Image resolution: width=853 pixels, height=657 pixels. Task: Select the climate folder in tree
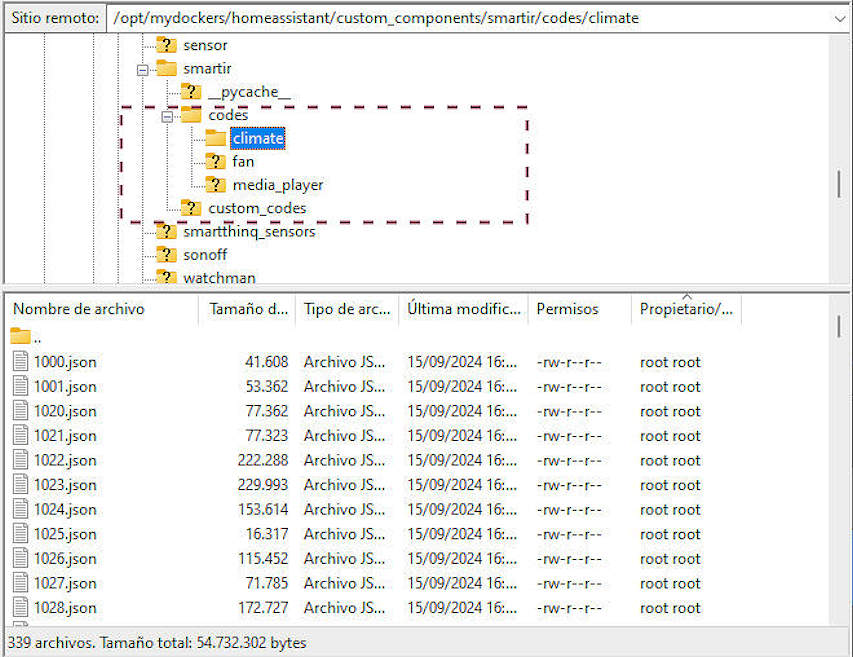click(x=258, y=139)
